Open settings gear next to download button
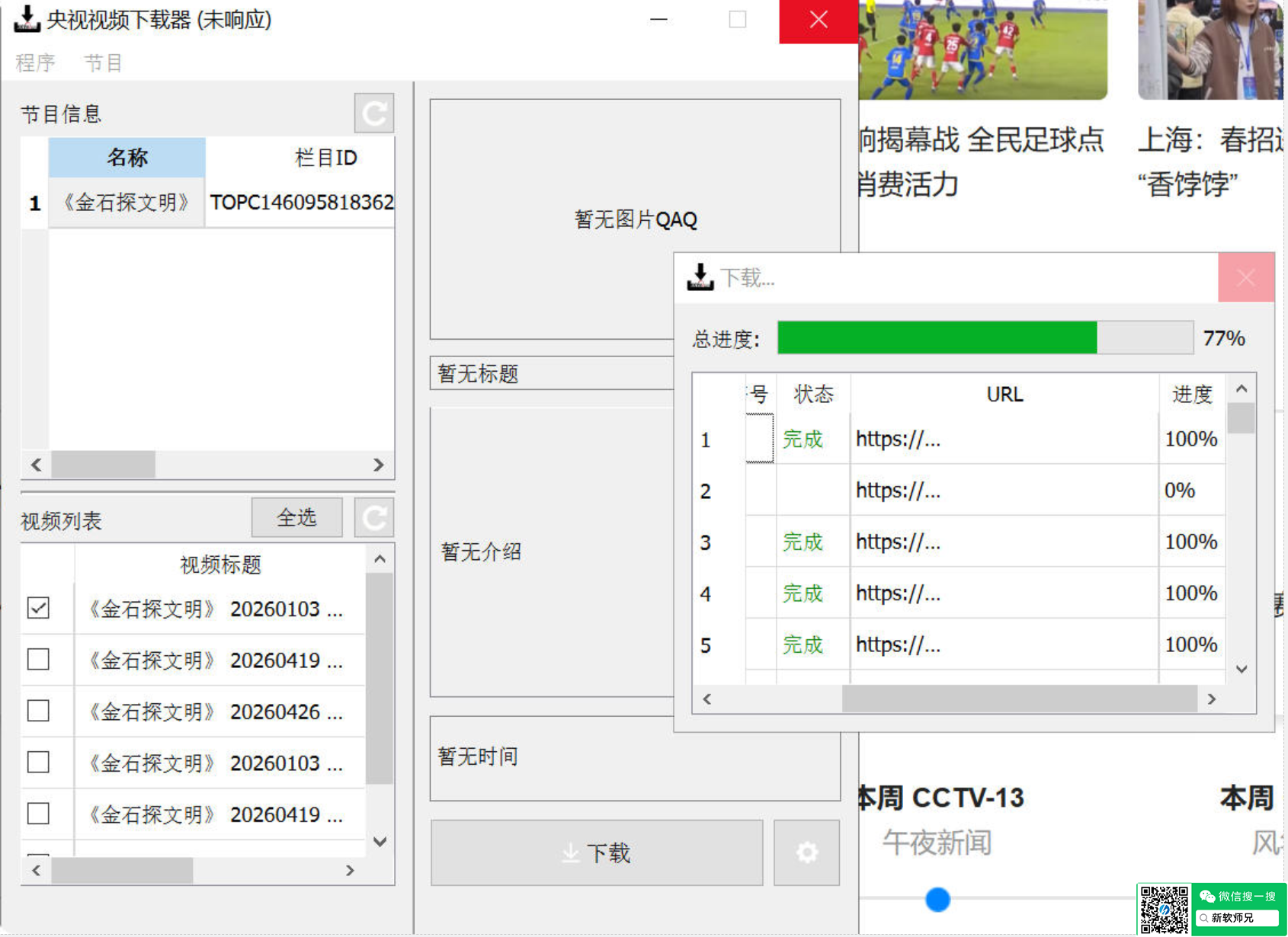 [x=806, y=852]
